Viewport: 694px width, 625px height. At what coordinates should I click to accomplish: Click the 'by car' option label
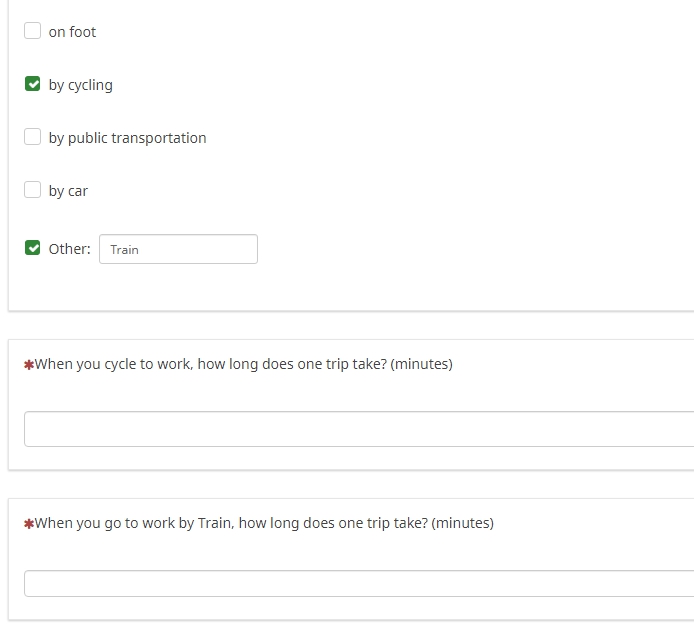pos(68,191)
